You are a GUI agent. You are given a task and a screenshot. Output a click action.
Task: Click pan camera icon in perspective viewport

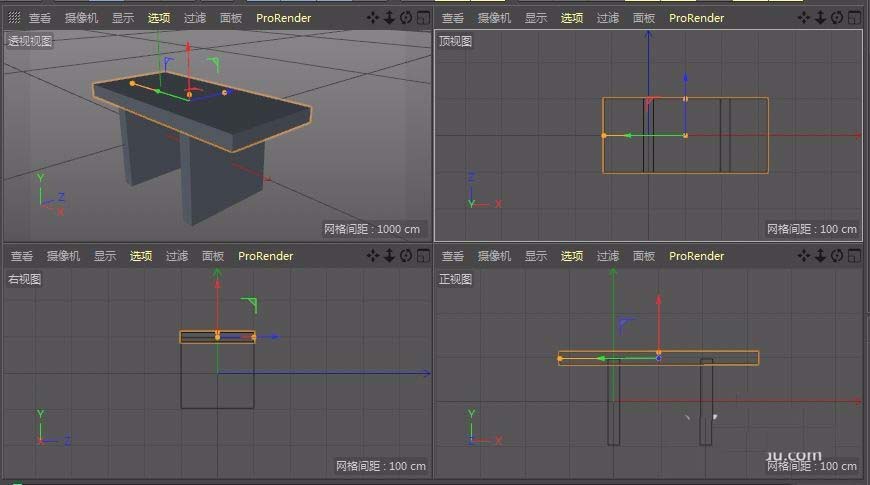point(373,18)
